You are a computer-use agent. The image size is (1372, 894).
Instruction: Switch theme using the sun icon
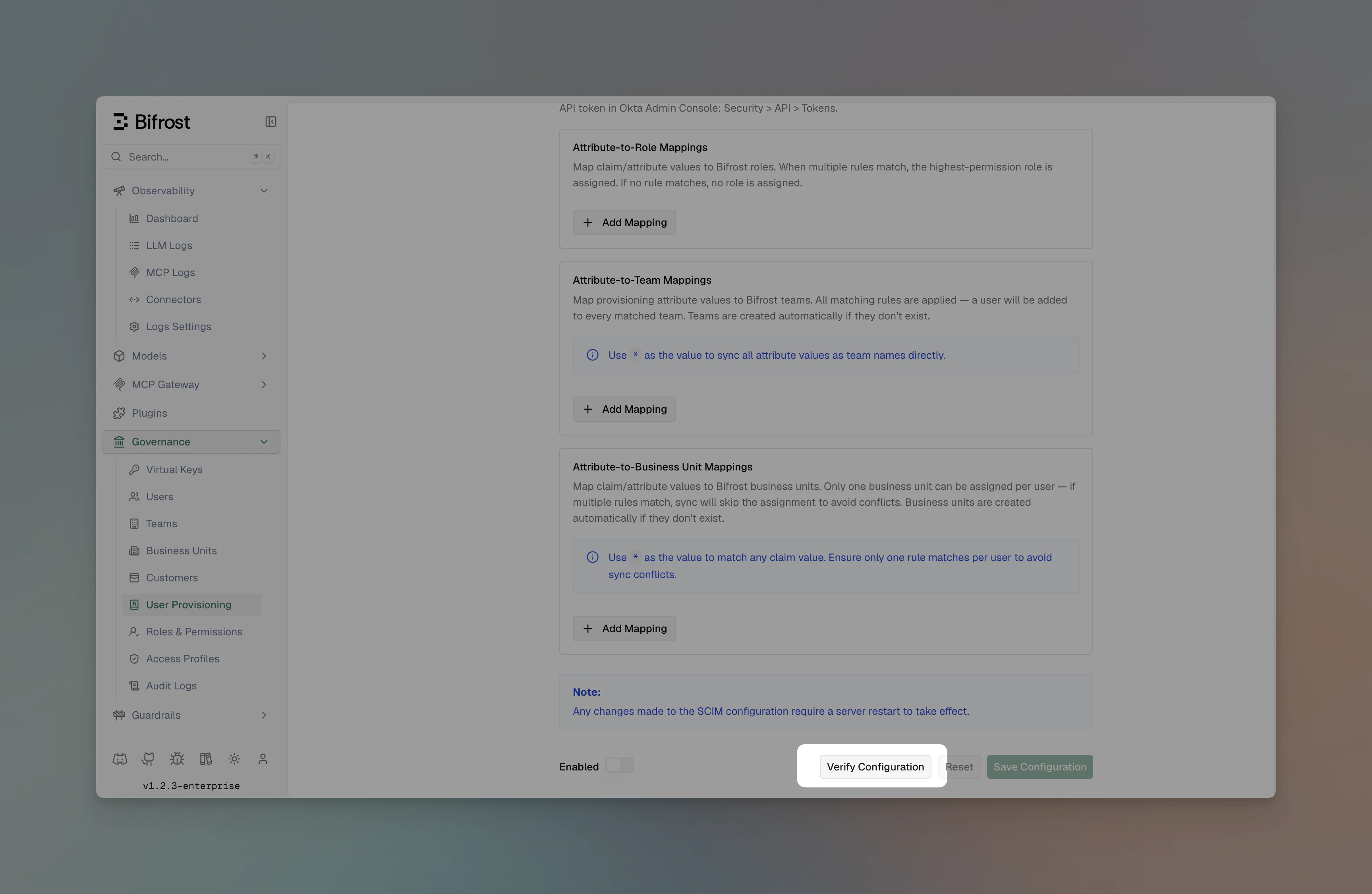click(234, 759)
